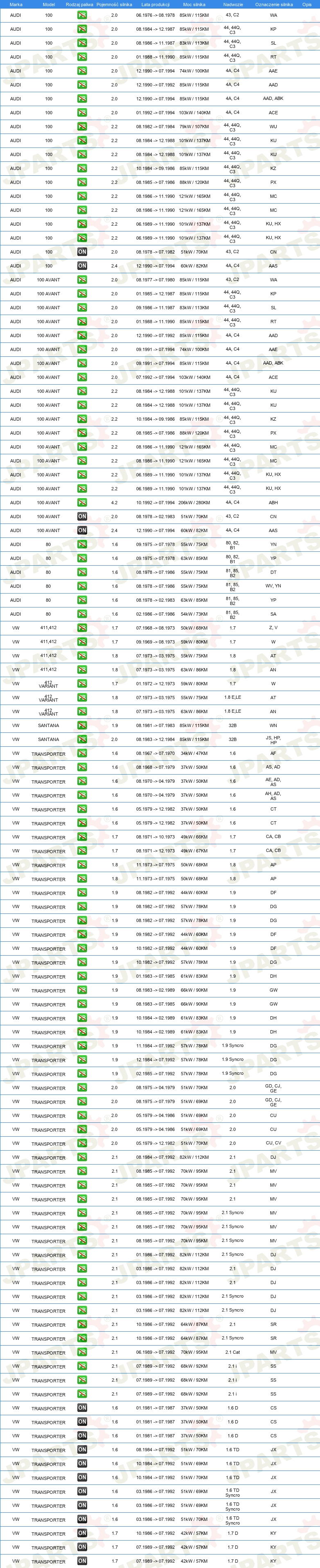
Task: Click the diesel ON icon in AUDI 100 CN row
Action: pos(82,252)
